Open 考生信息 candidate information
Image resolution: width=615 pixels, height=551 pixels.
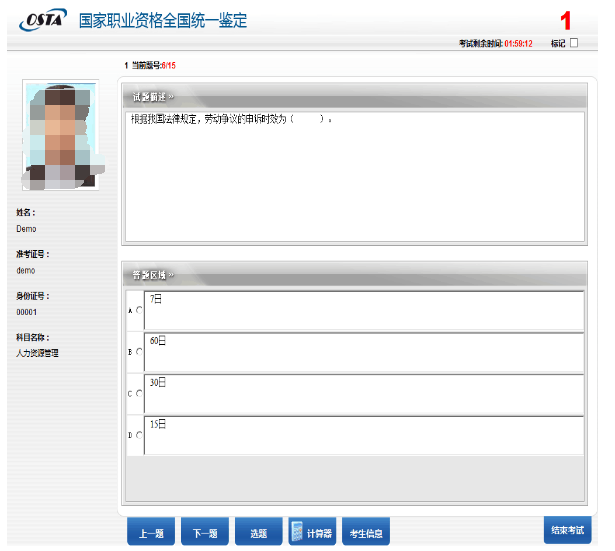(366, 533)
